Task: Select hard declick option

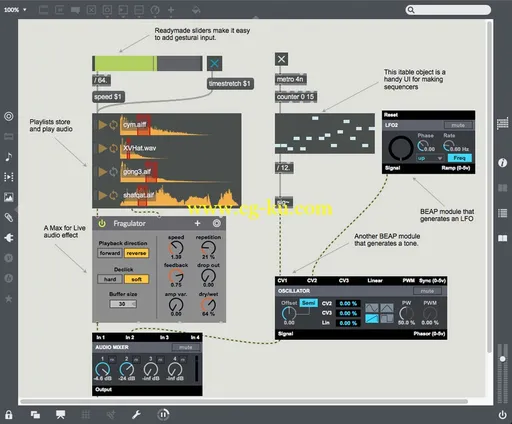Action: coord(110,279)
